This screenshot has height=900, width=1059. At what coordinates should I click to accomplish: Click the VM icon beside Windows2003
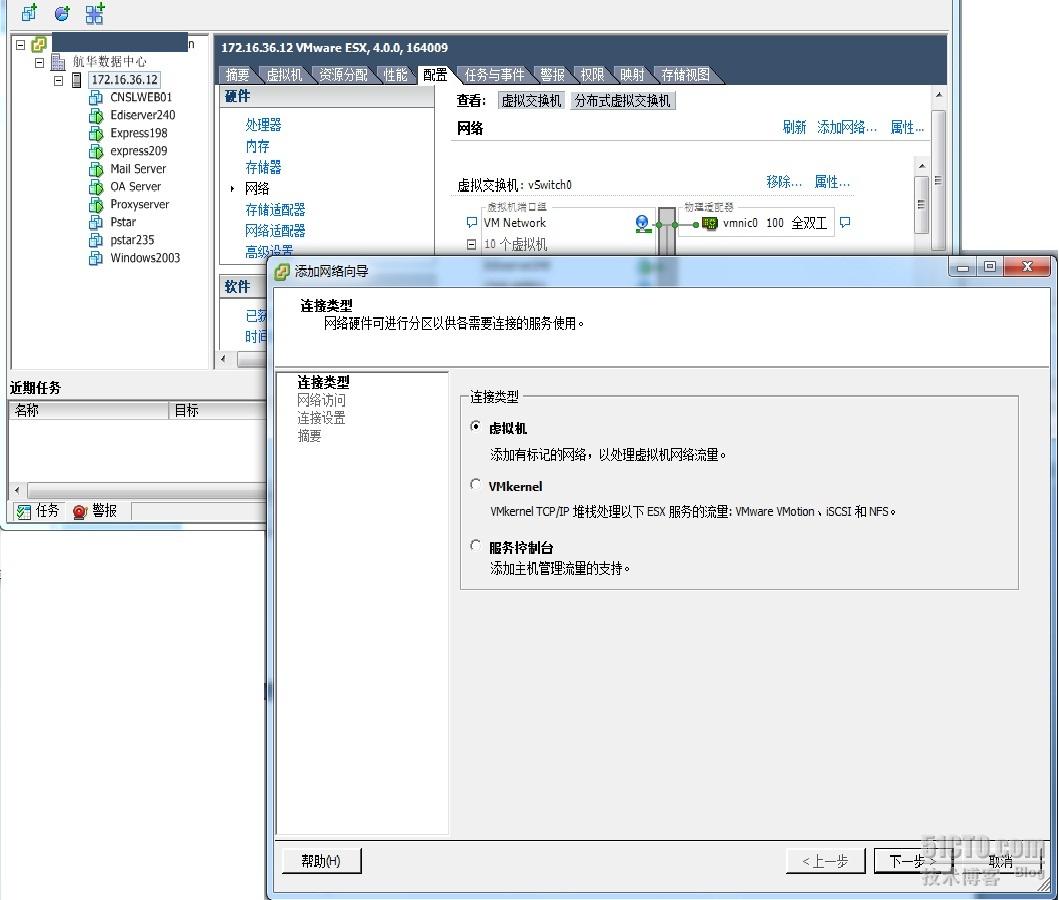coord(96,257)
